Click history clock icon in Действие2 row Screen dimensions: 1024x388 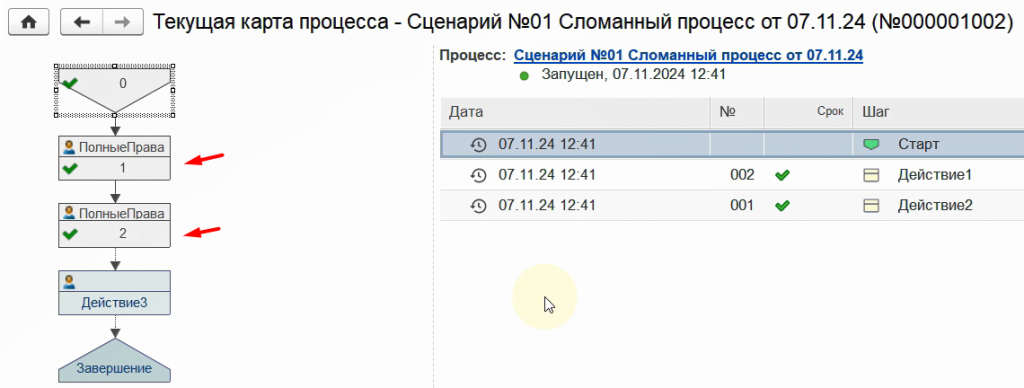coord(478,205)
